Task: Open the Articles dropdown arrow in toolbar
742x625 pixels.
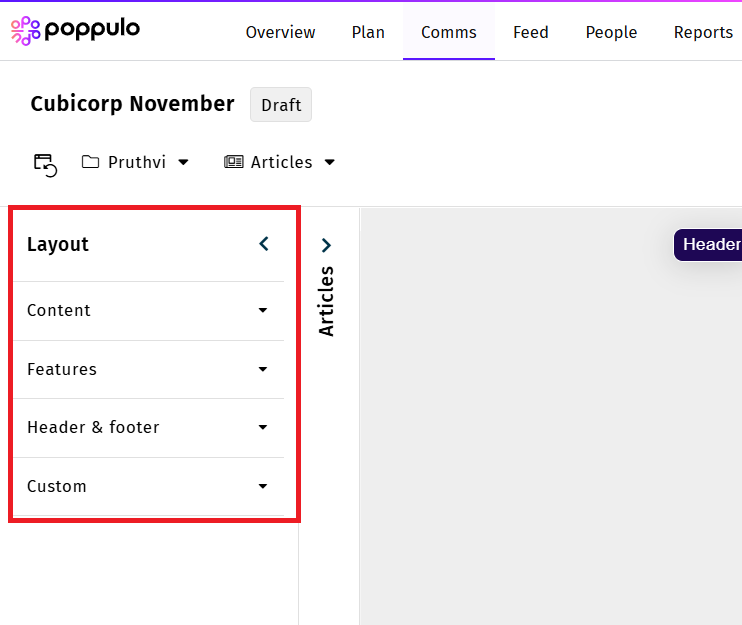Action: (330, 162)
